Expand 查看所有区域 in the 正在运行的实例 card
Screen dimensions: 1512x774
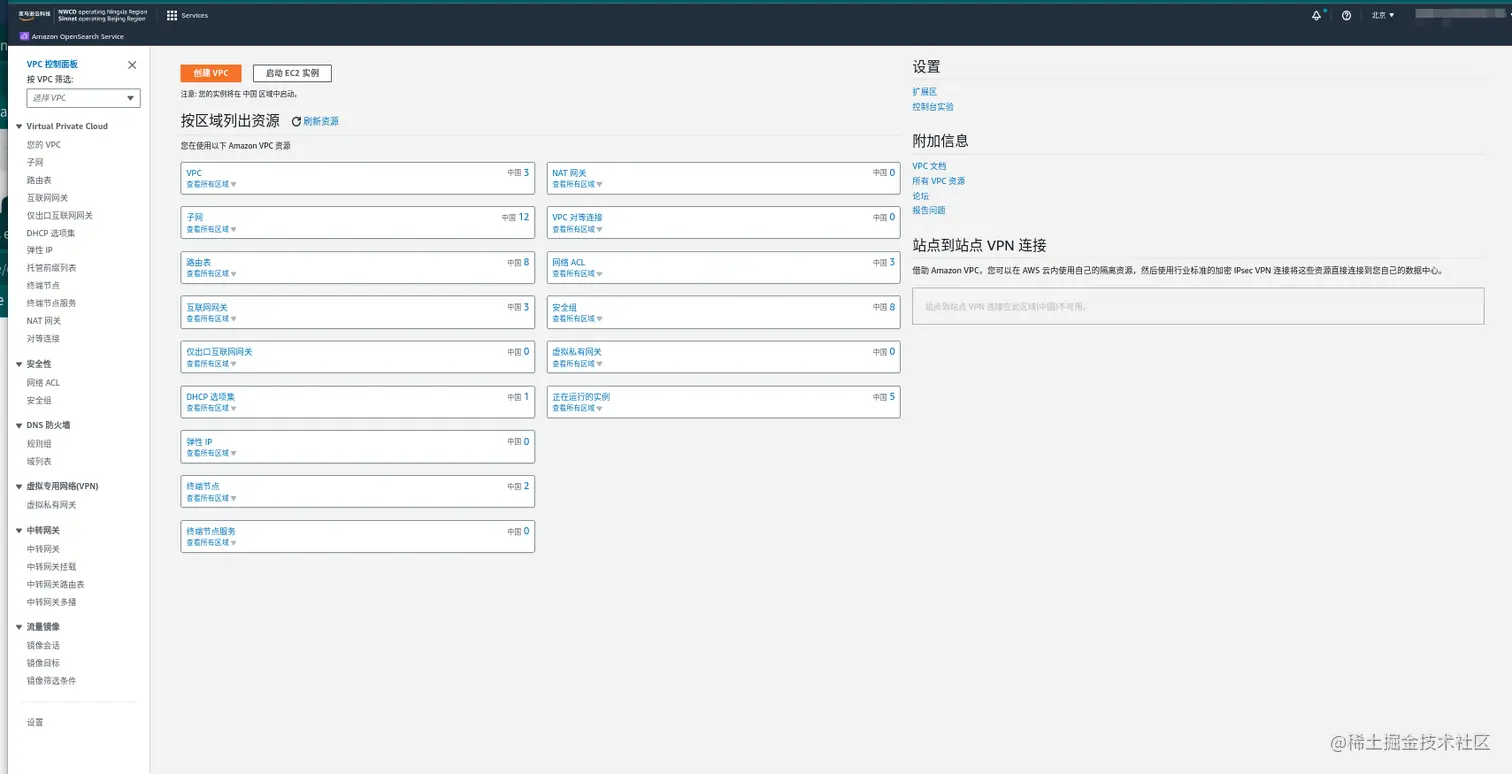coord(577,408)
